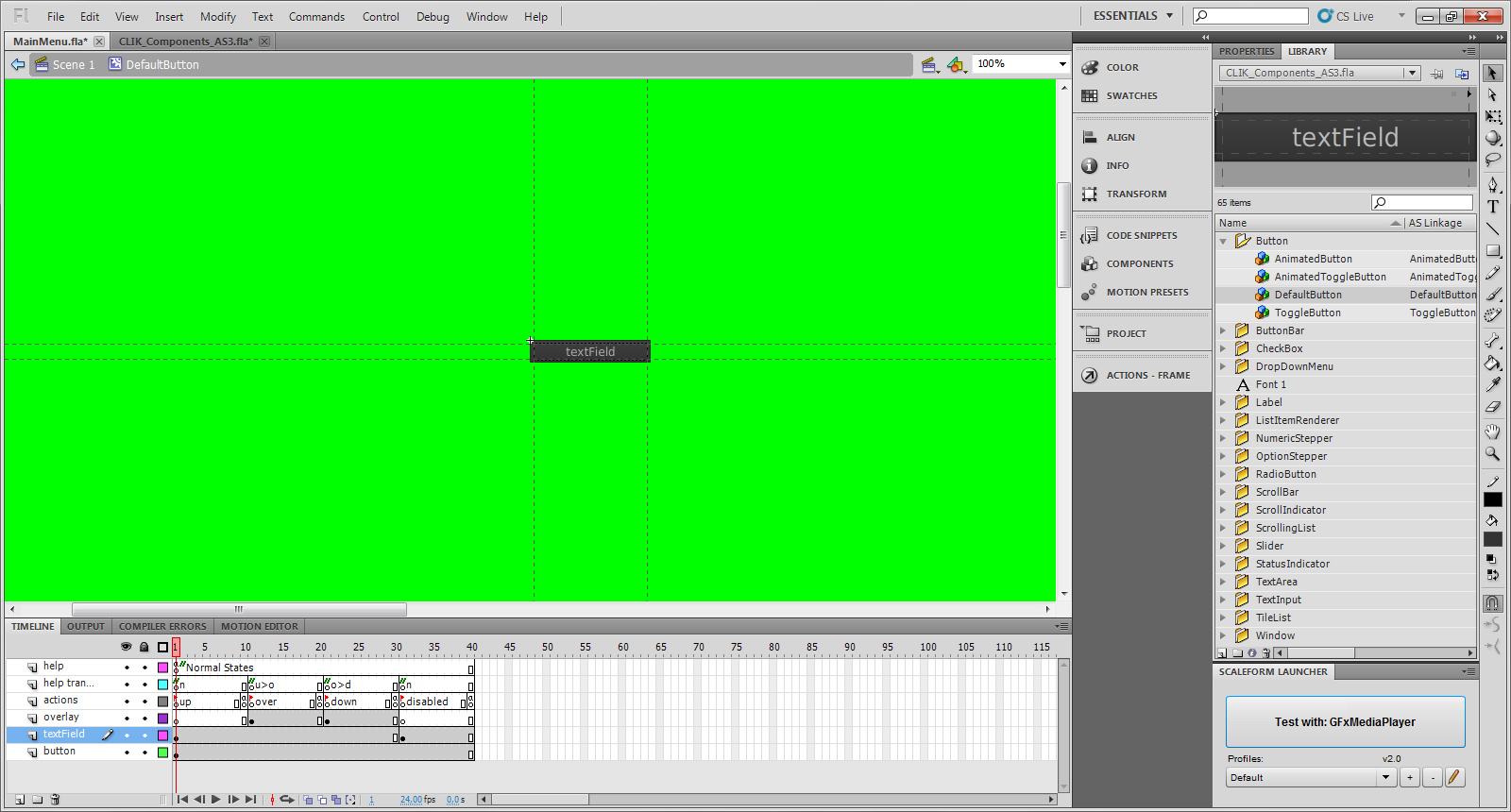Choose the Free Transform tool
1511x812 pixels.
(x=1492, y=117)
